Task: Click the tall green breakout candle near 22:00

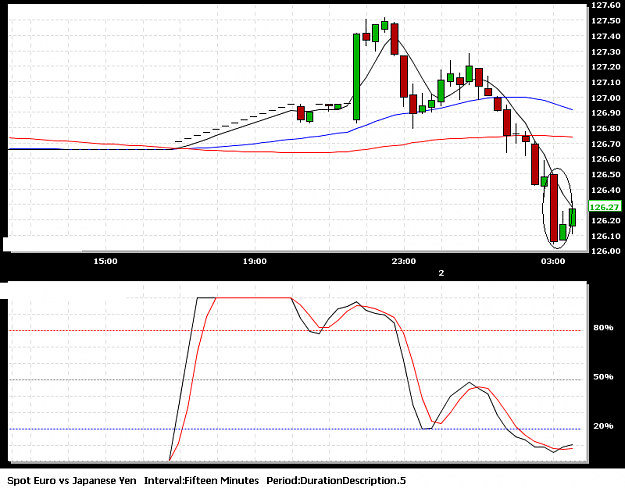Action: point(356,77)
